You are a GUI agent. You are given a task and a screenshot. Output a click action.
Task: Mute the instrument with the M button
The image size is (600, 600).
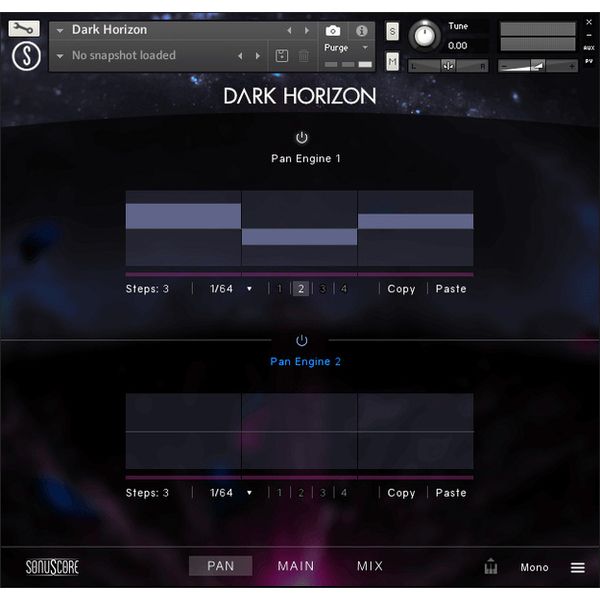pos(392,61)
